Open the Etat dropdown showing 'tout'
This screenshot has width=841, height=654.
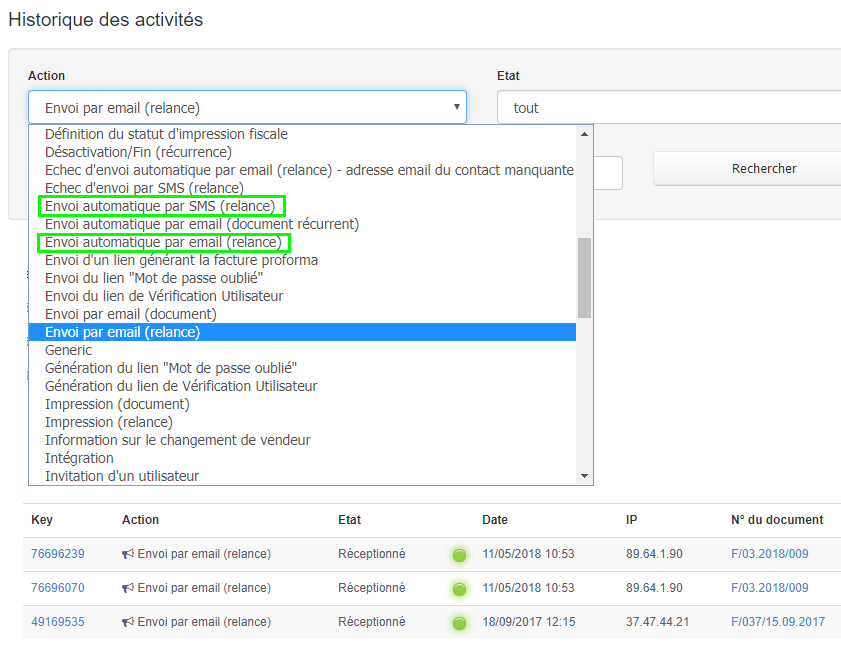point(668,107)
